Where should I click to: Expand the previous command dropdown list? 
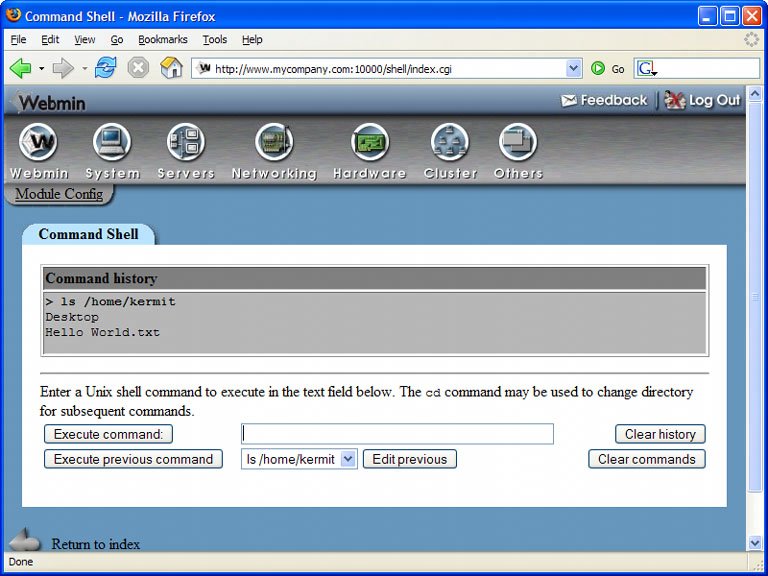pyautogui.click(x=348, y=459)
